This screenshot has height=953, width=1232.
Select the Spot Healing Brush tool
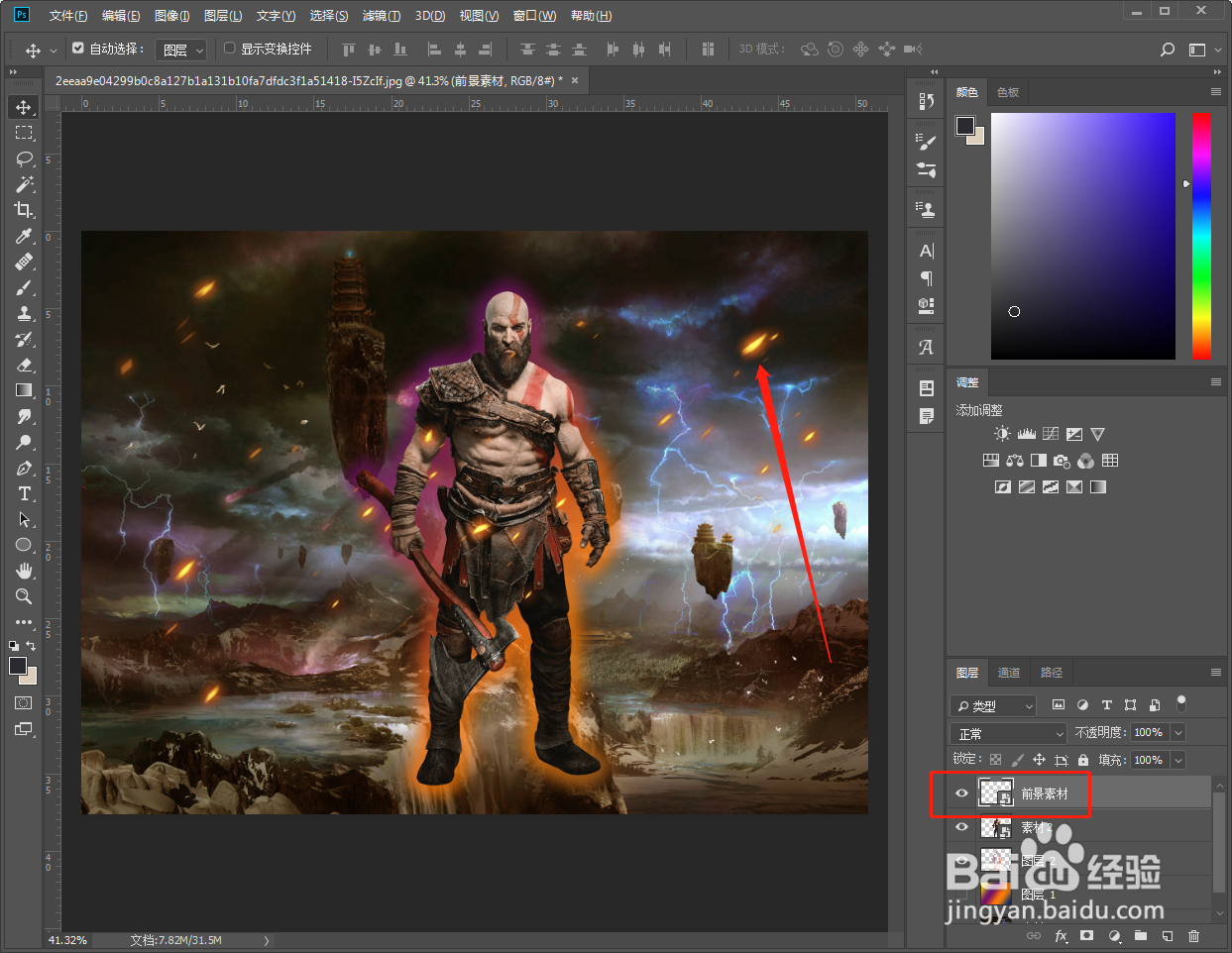click(x=24, y=262)
